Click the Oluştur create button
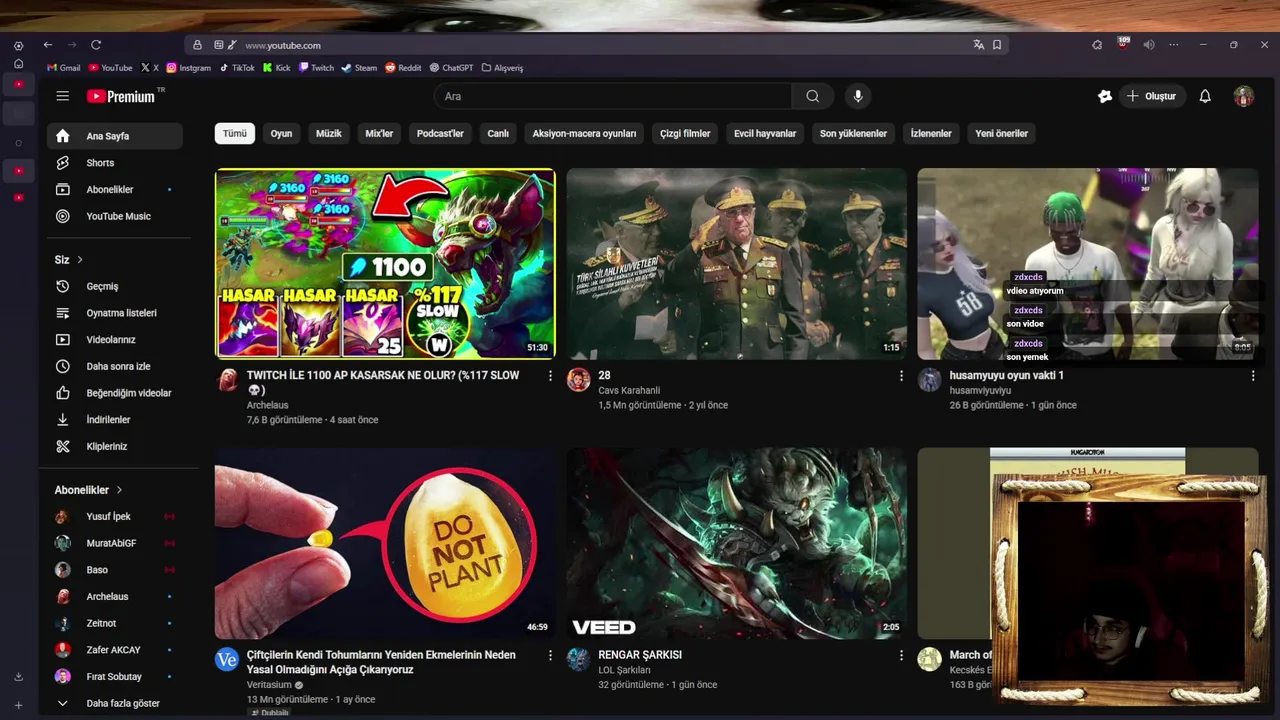This screenshot has height=720, width=1280. coord(1152,96)
